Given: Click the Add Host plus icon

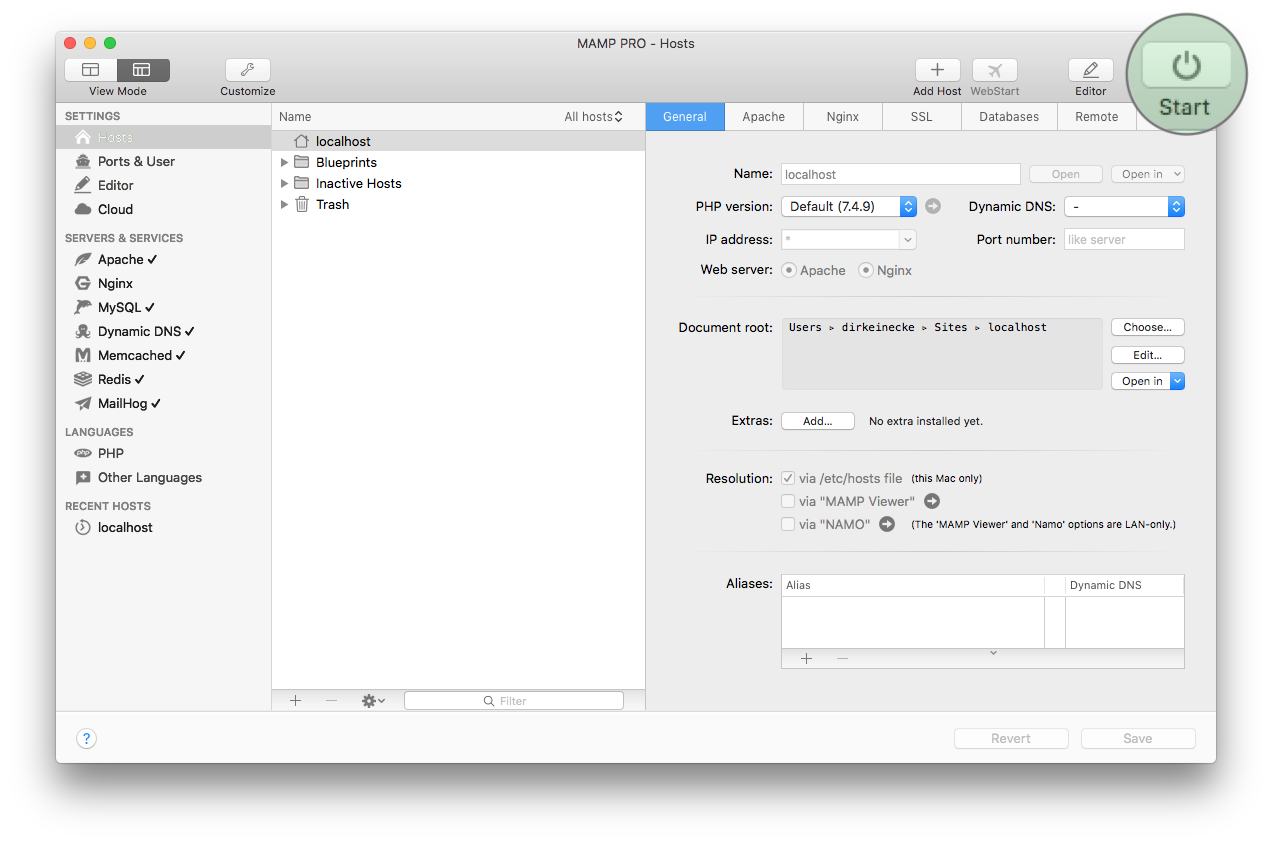Looking at the screenshot, I should [937, 70].
